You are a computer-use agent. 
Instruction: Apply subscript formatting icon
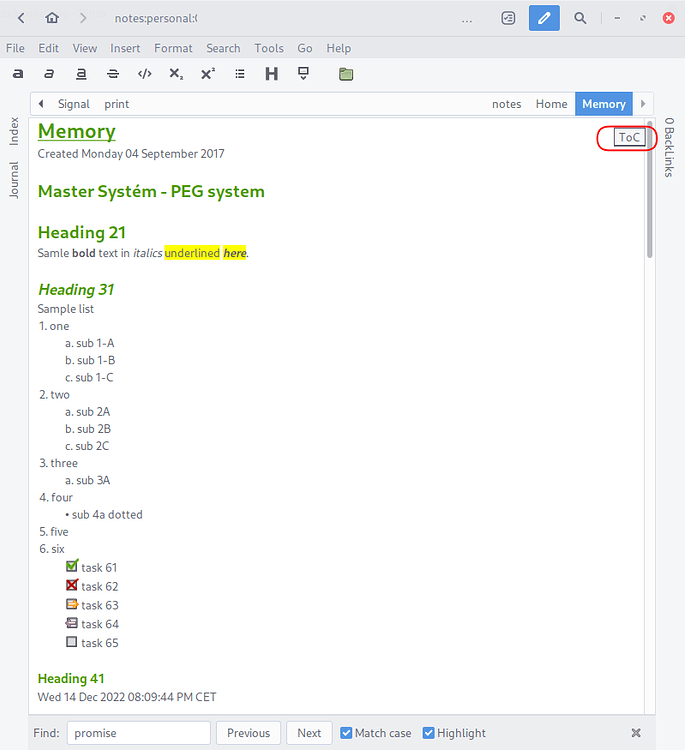pos(176,74)
